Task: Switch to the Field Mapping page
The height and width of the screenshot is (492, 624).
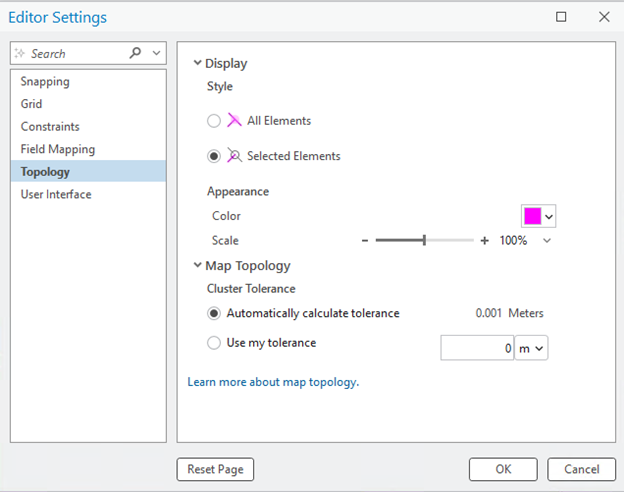Action: (x=58, y=149)
